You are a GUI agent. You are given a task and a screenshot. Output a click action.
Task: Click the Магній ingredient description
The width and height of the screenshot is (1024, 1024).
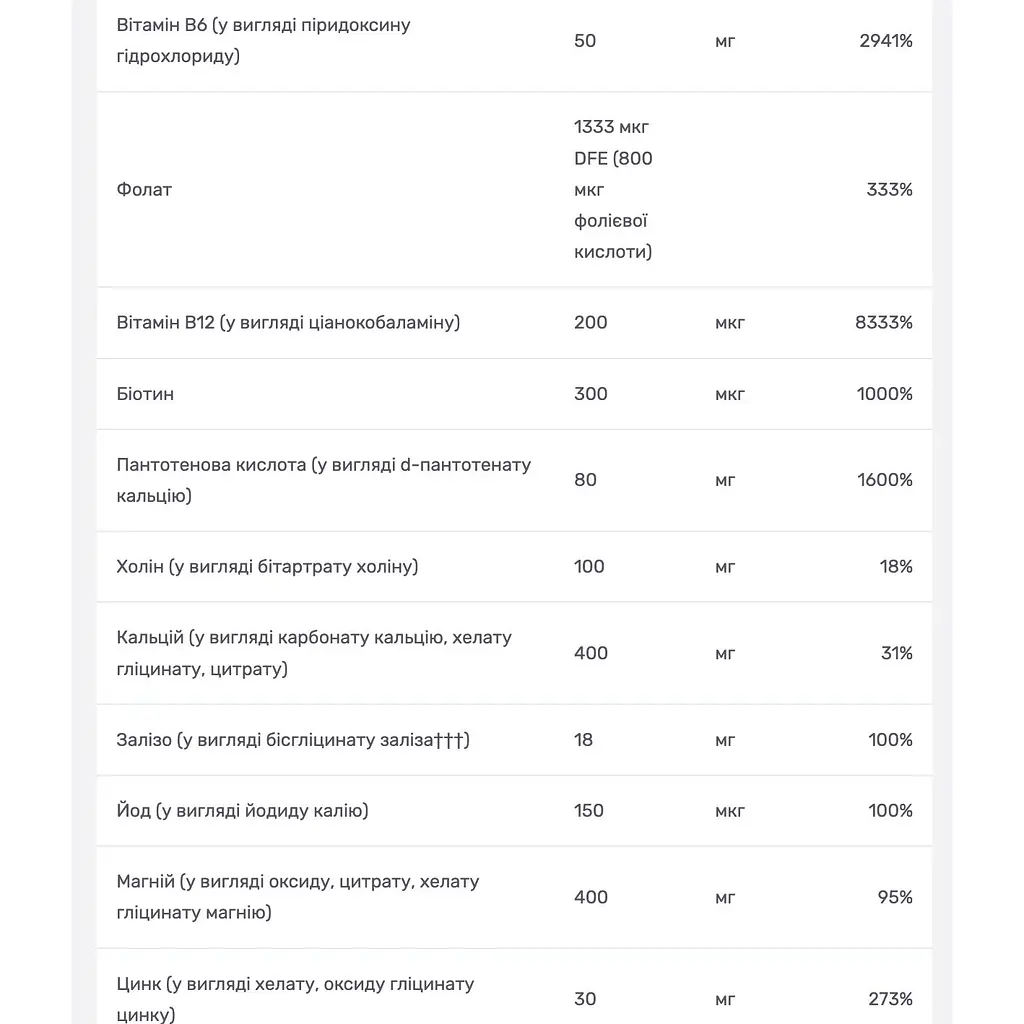298,897
